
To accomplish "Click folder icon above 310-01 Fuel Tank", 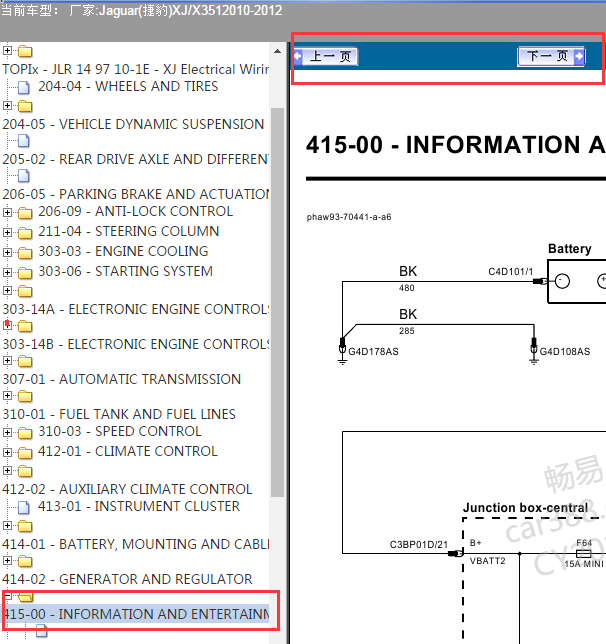I will click(25, 396).
